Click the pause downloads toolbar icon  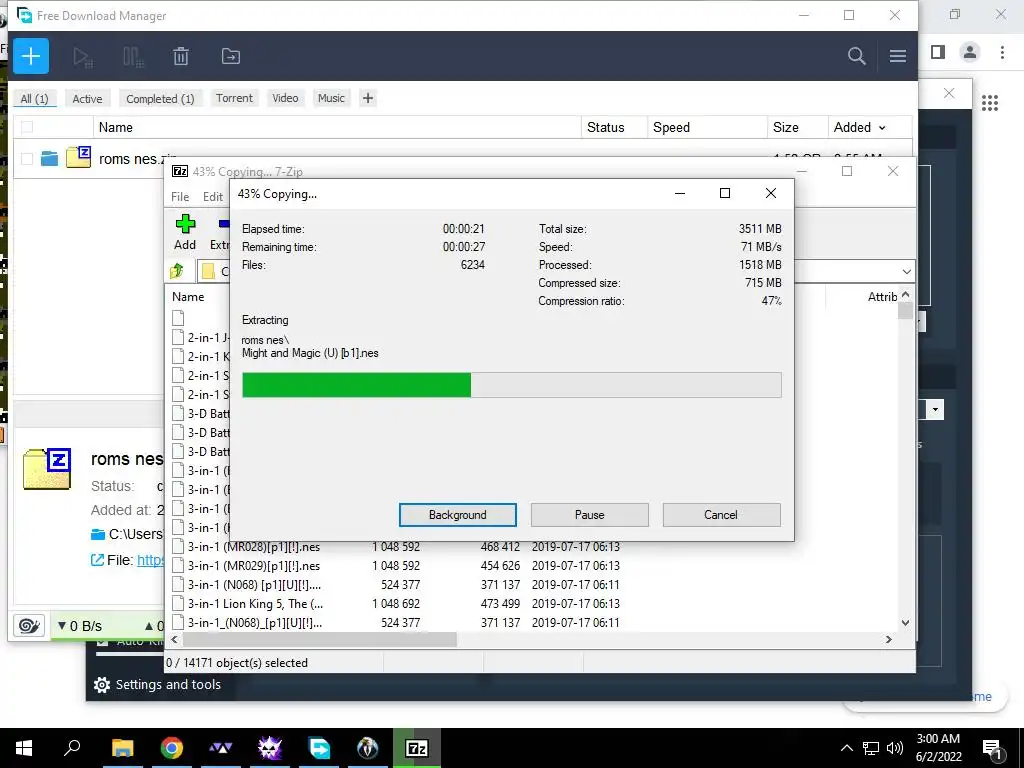(x=133, y=57)
